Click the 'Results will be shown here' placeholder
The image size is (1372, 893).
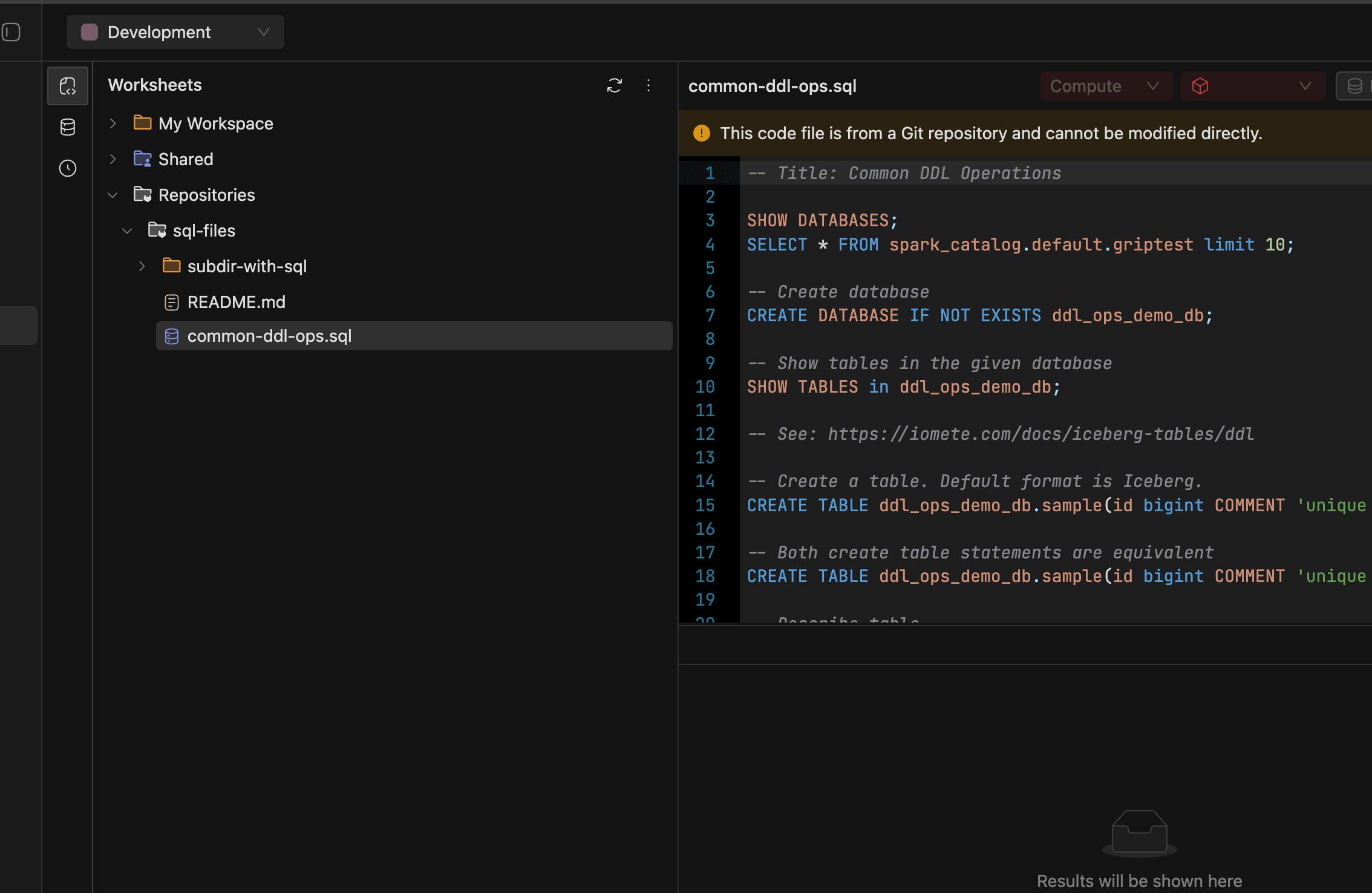[x=1140, y=881]
